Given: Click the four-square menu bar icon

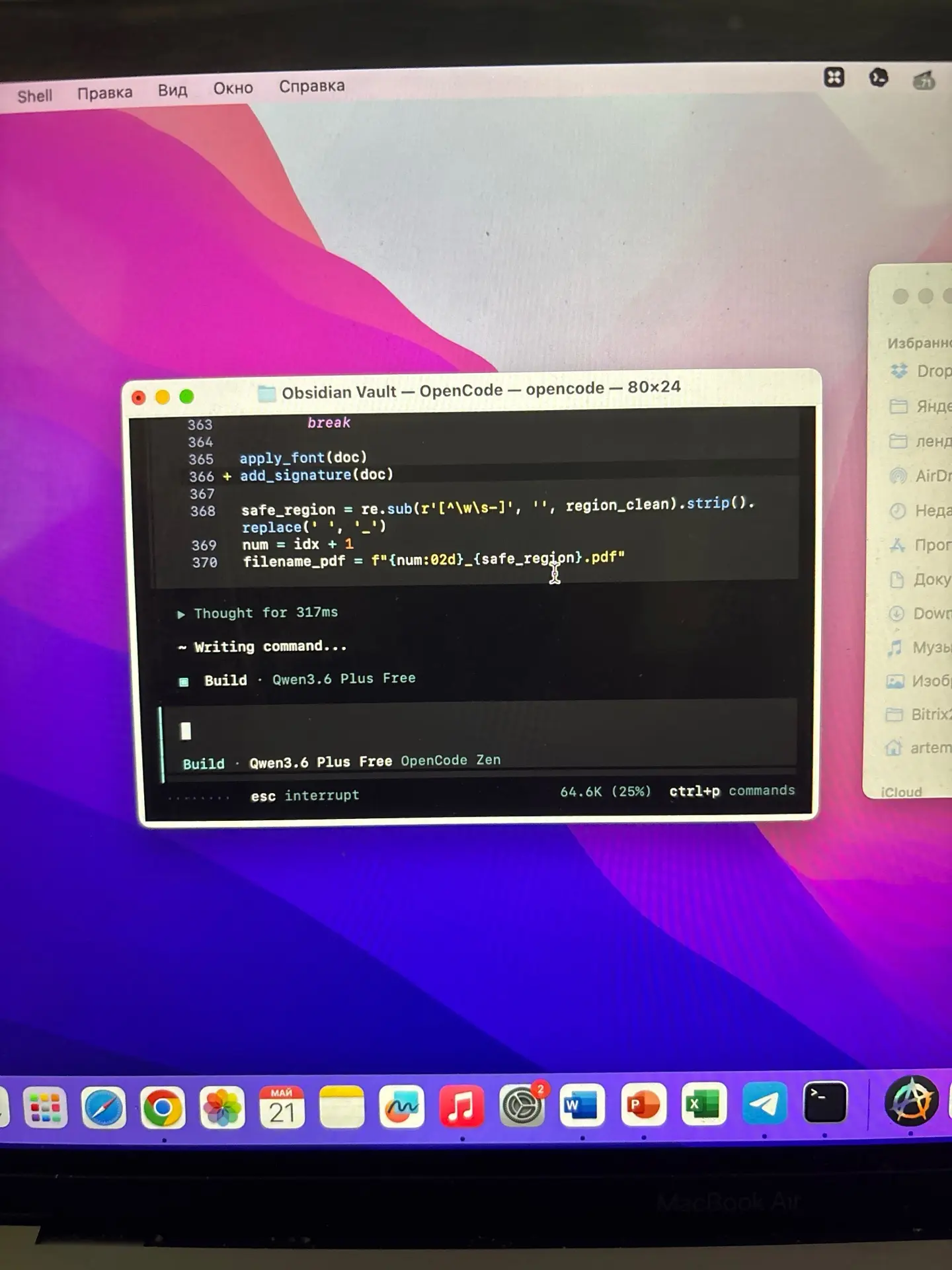Looking at the screenshot, I should coord(834,78).
